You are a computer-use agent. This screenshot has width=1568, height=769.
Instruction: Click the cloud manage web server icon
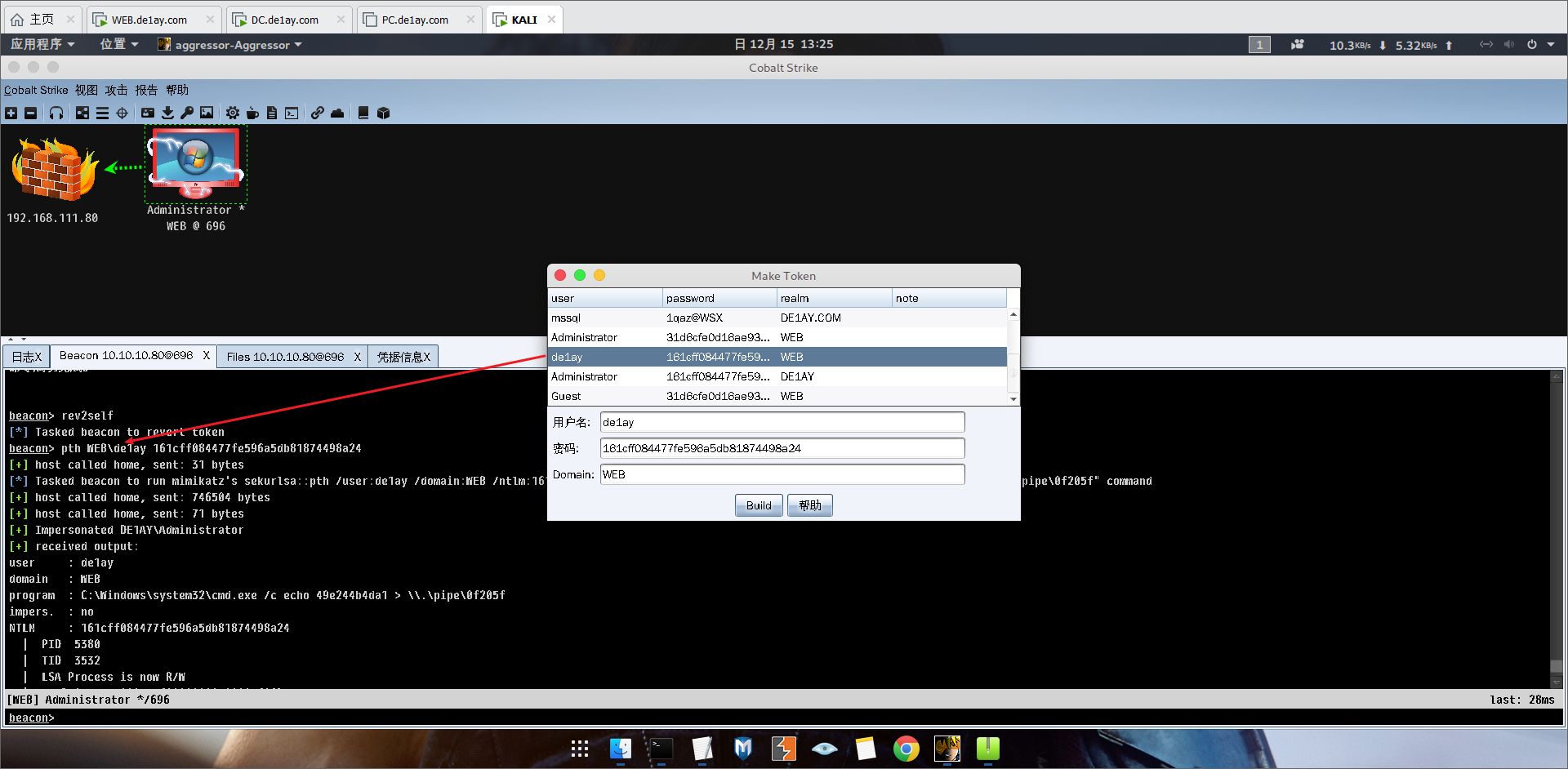point(337,113)
